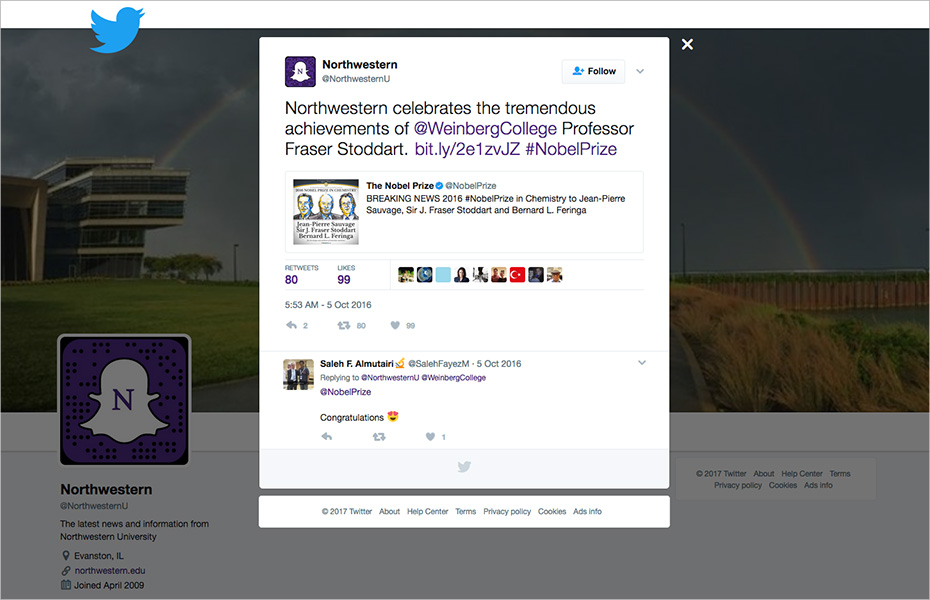
Task: Open Help Center in the dimmed page footer
Action: point(802,474)
